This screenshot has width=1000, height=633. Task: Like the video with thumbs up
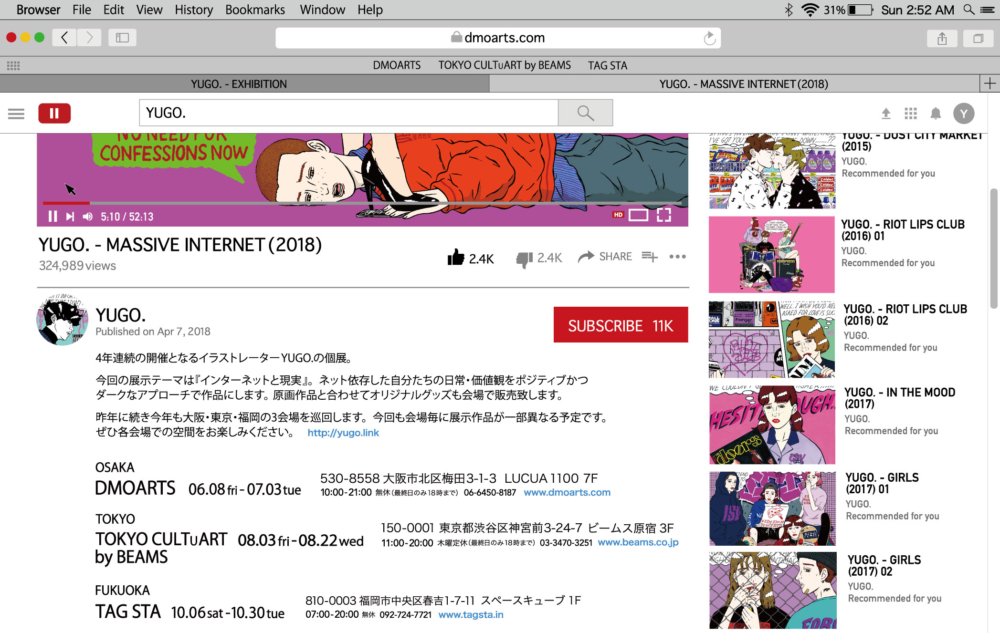tap(457, 258)
